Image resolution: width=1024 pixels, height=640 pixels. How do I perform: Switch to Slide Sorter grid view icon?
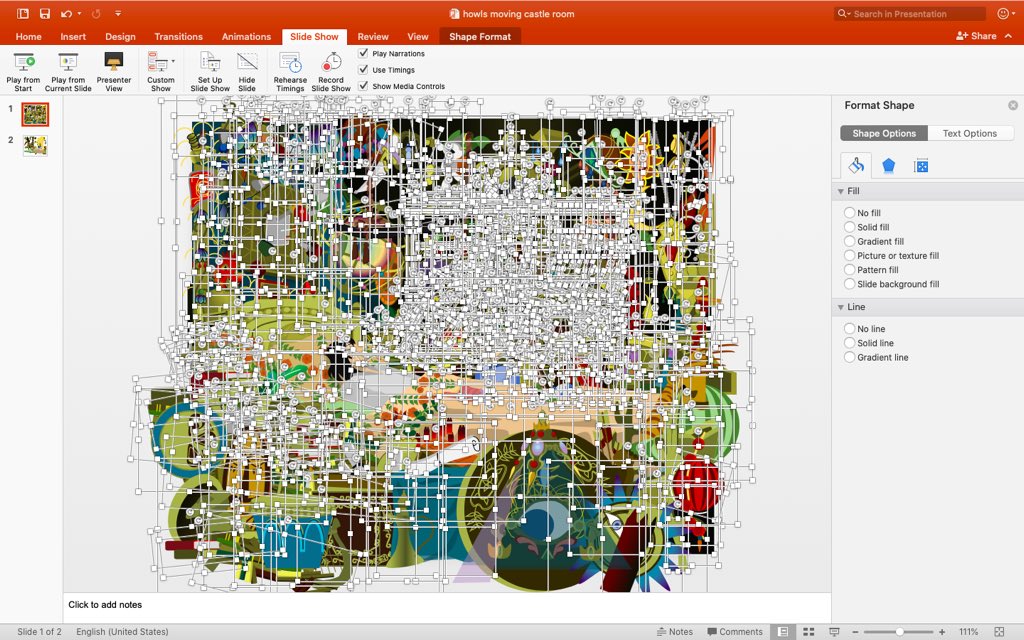tap(808, 632)
